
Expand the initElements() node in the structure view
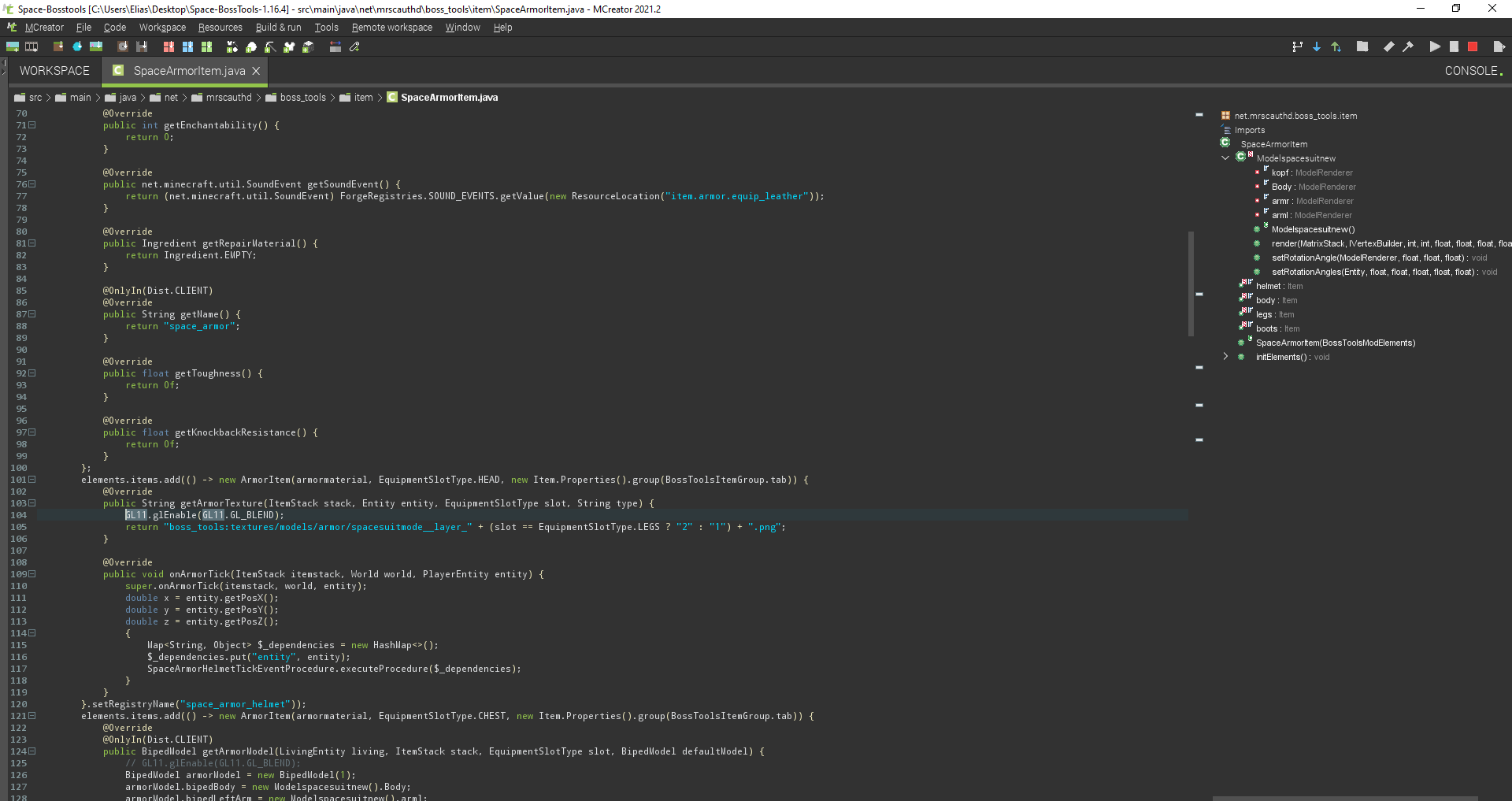1225,356
